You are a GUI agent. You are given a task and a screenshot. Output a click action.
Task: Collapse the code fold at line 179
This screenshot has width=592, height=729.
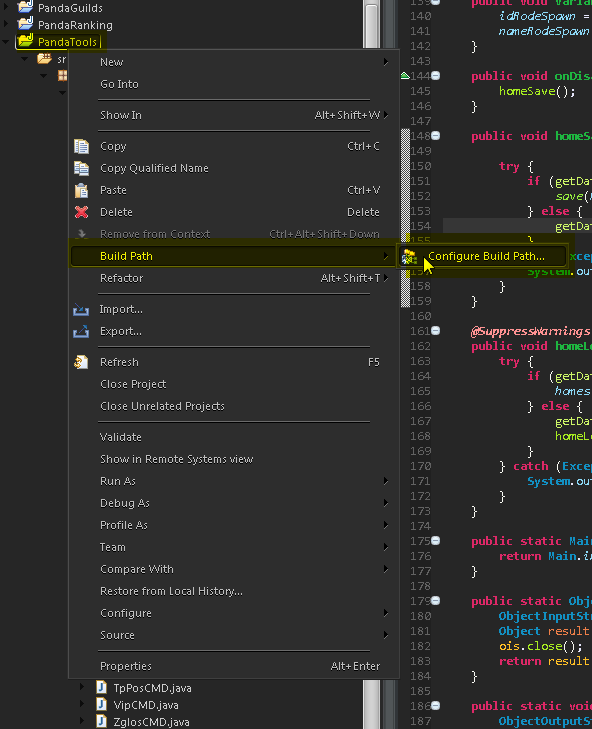coord(436,601)
